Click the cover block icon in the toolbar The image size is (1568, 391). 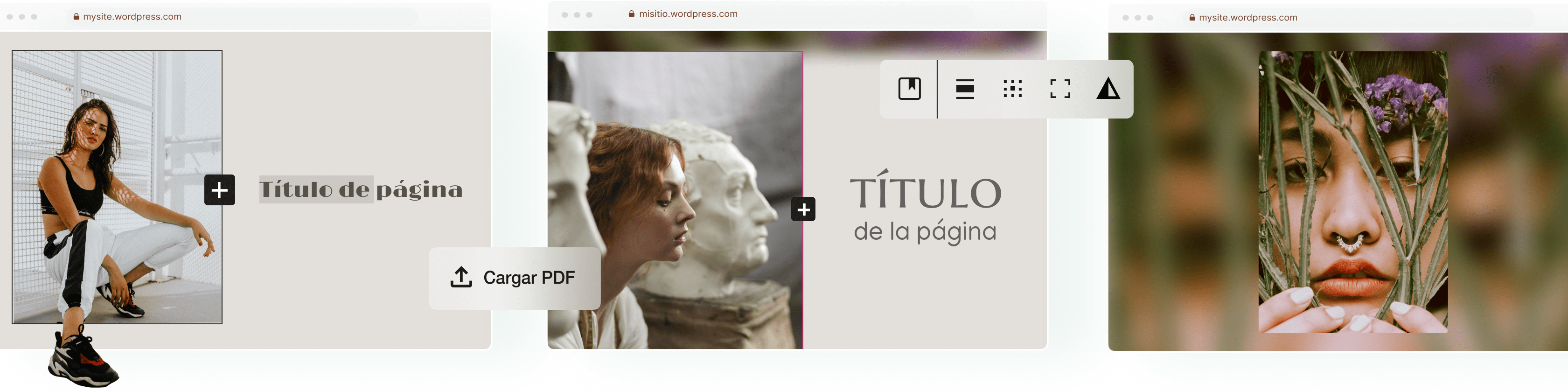(x=909, y=89)
